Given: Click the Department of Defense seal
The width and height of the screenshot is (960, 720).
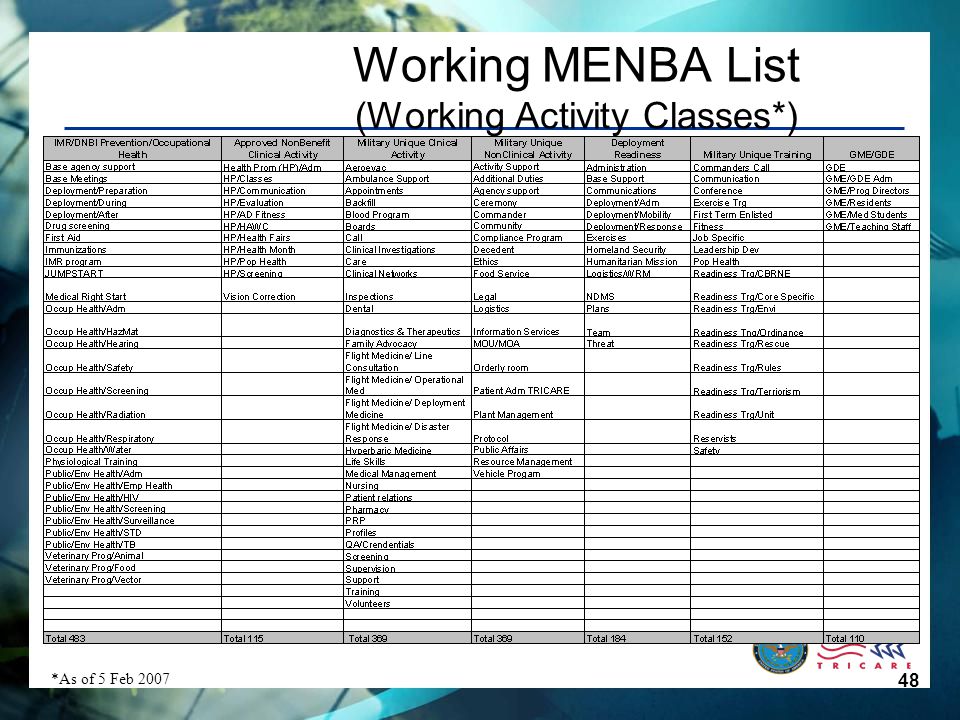Looking at the screenshot, I should 779,657.
